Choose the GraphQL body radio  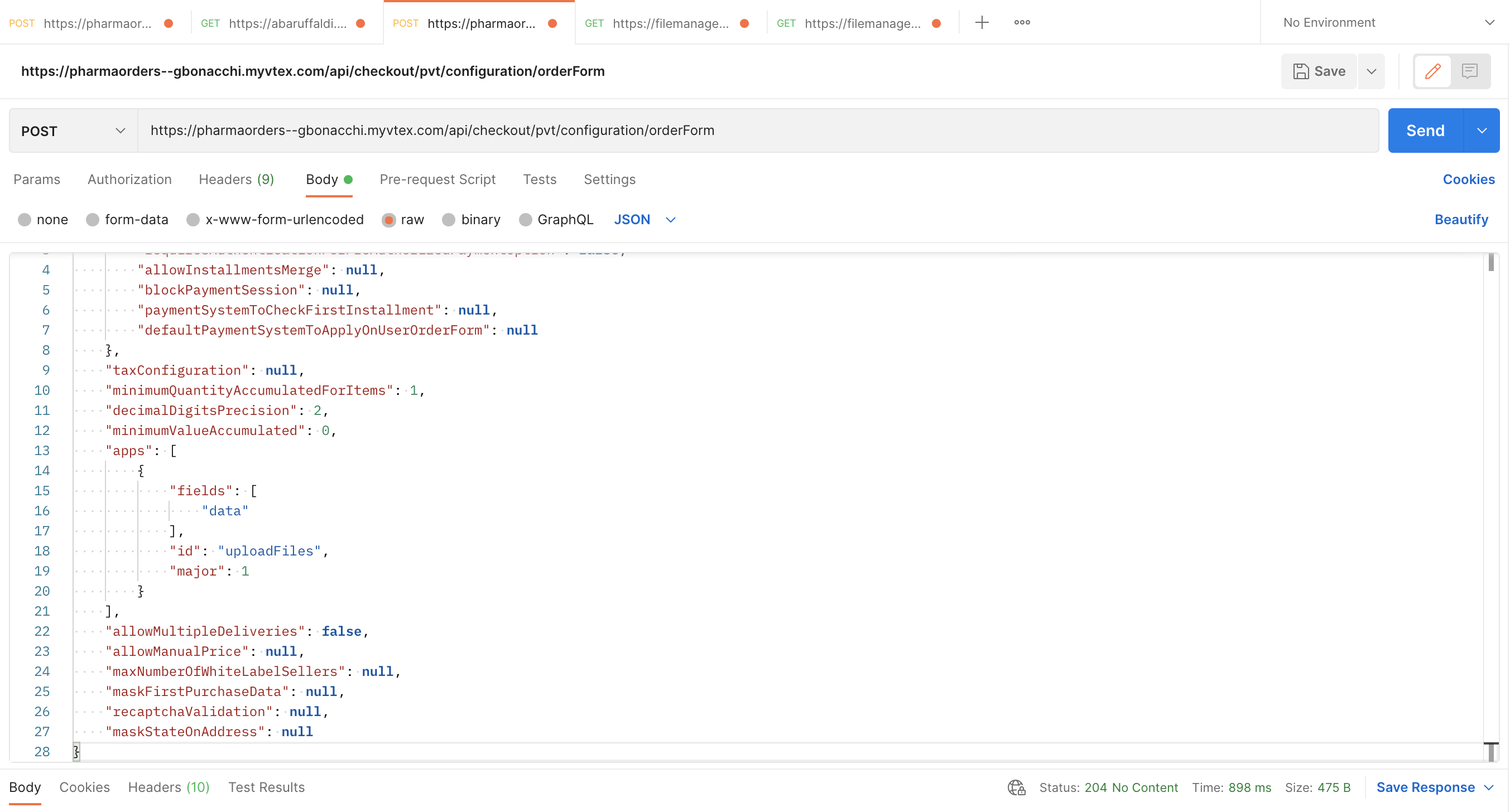525,220
